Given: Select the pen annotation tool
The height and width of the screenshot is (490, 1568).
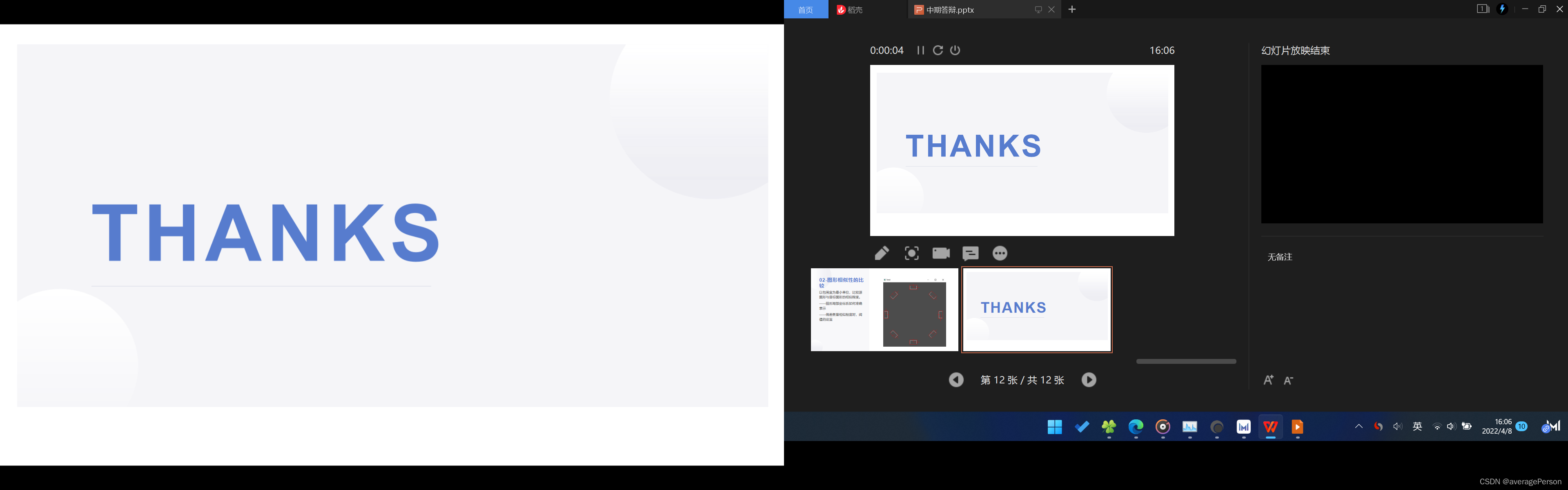Looking at the screenshot, I should coord(882,253).
